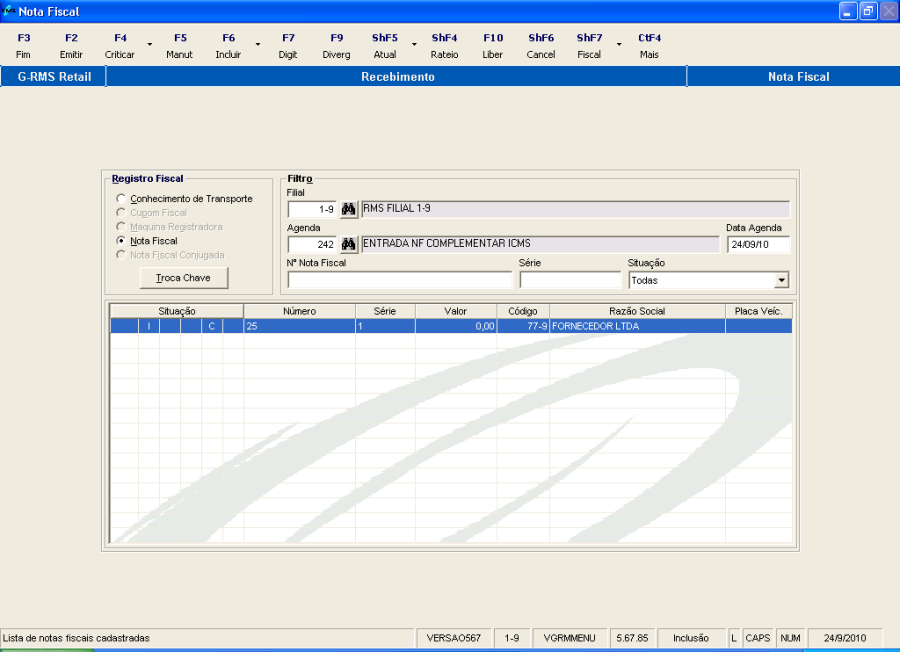Click the F2 Emitir toolbar item
The image size is (900, 652).
[x=71, y=46]
